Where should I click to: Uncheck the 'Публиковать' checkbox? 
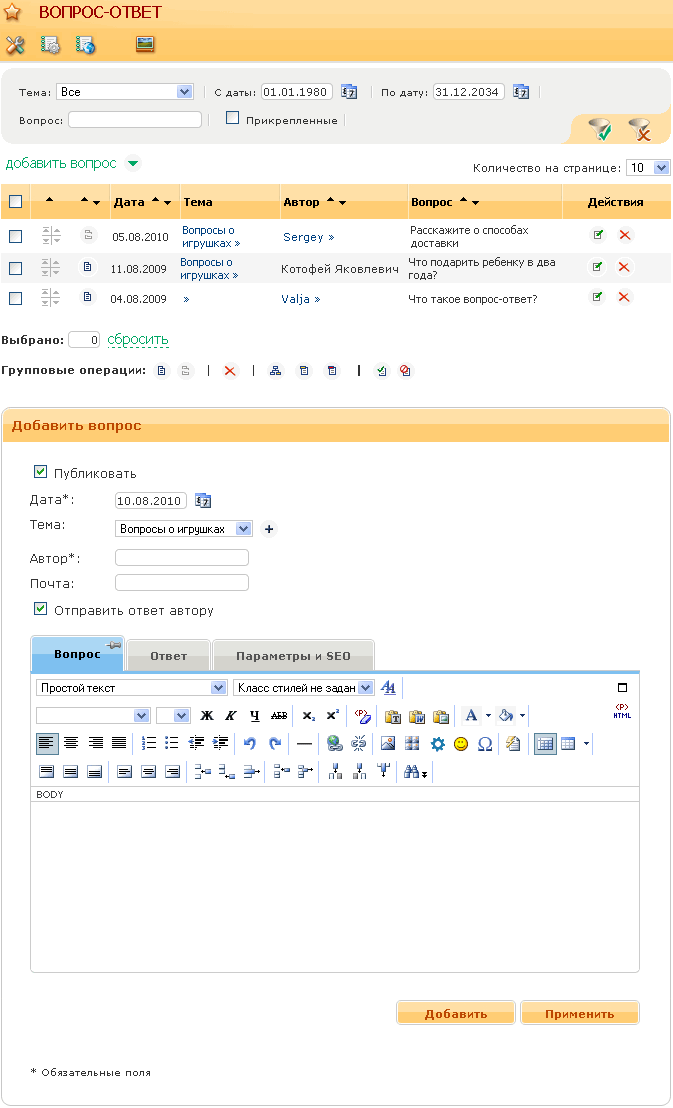[41, 472]
